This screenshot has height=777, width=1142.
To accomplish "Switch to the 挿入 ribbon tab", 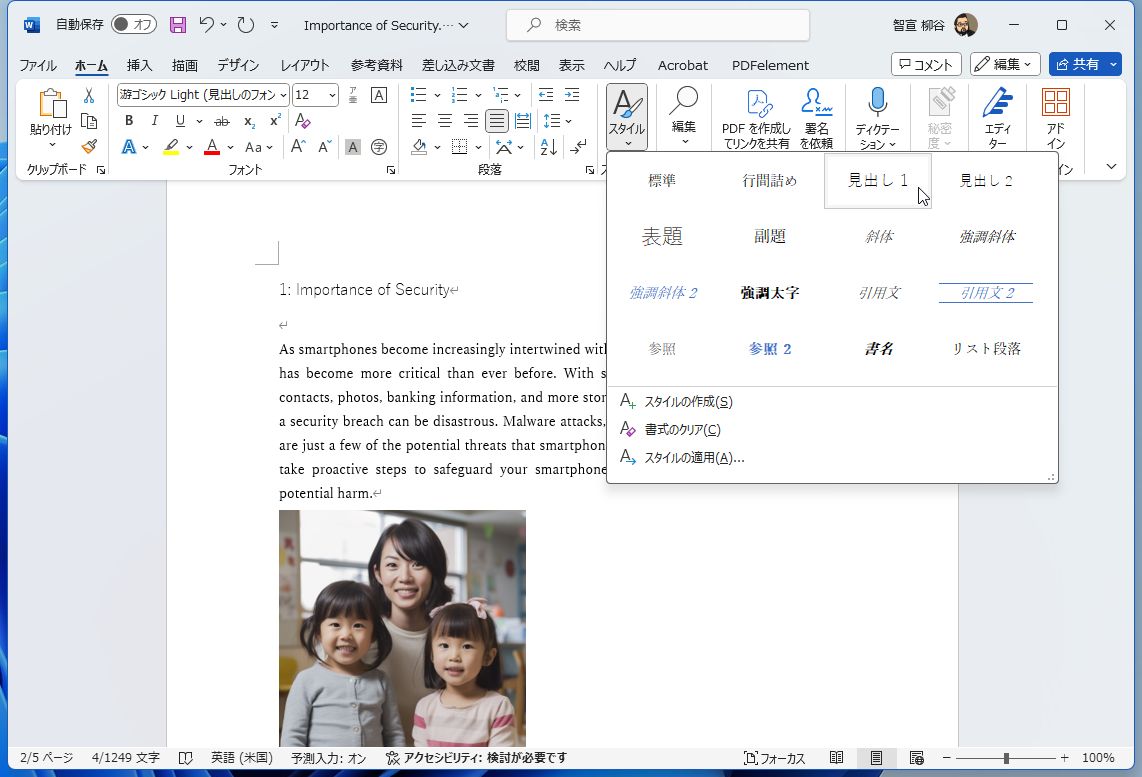I will (138, 65).
